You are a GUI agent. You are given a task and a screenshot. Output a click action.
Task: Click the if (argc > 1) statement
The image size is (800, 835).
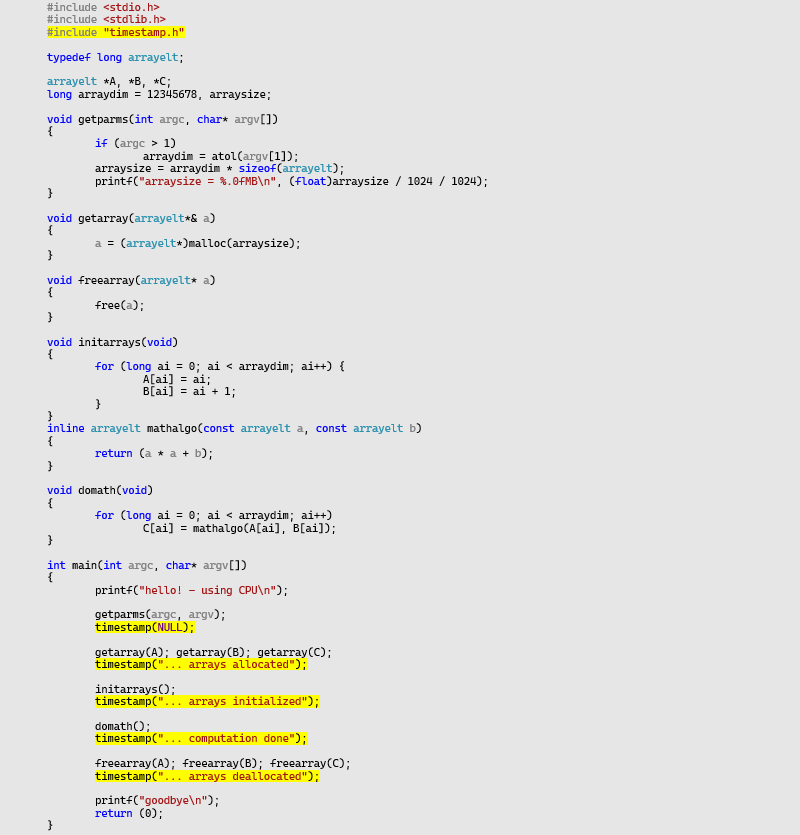(x=135, y=143)
